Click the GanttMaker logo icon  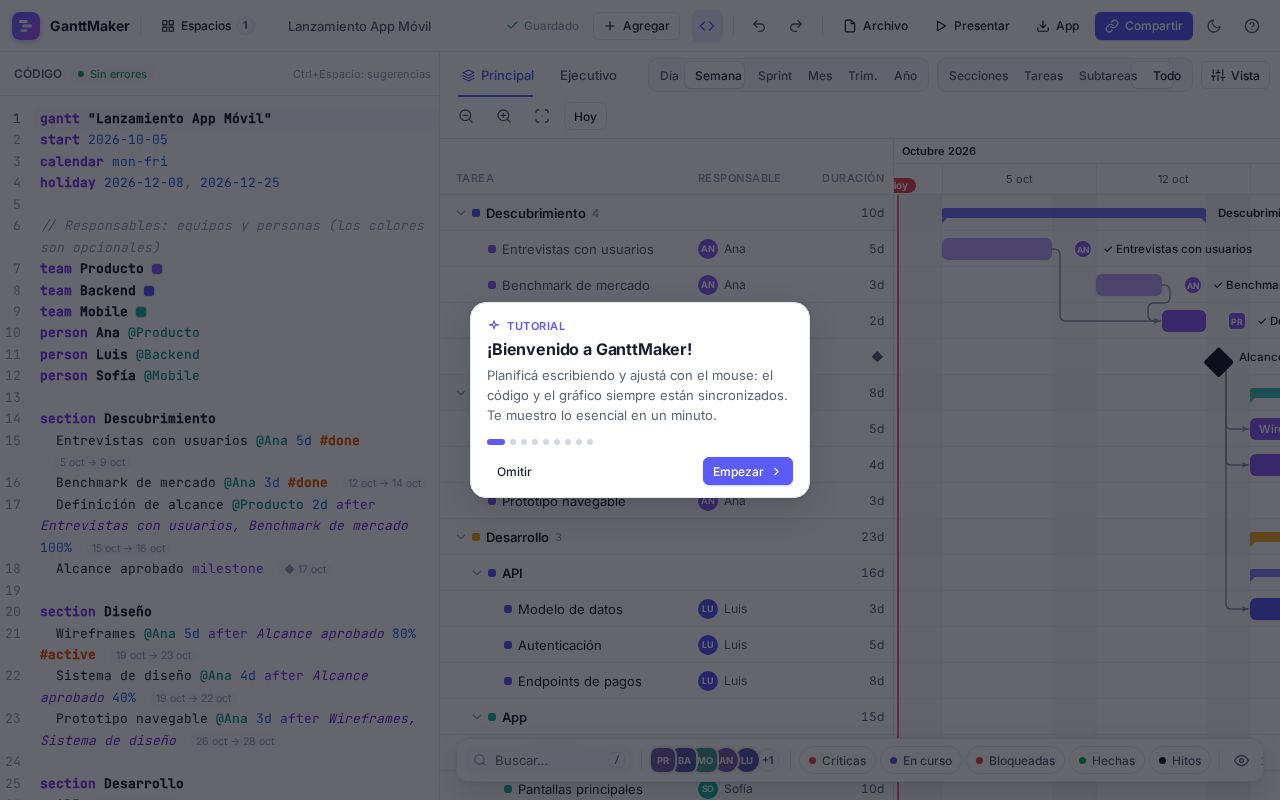[26, 26]
